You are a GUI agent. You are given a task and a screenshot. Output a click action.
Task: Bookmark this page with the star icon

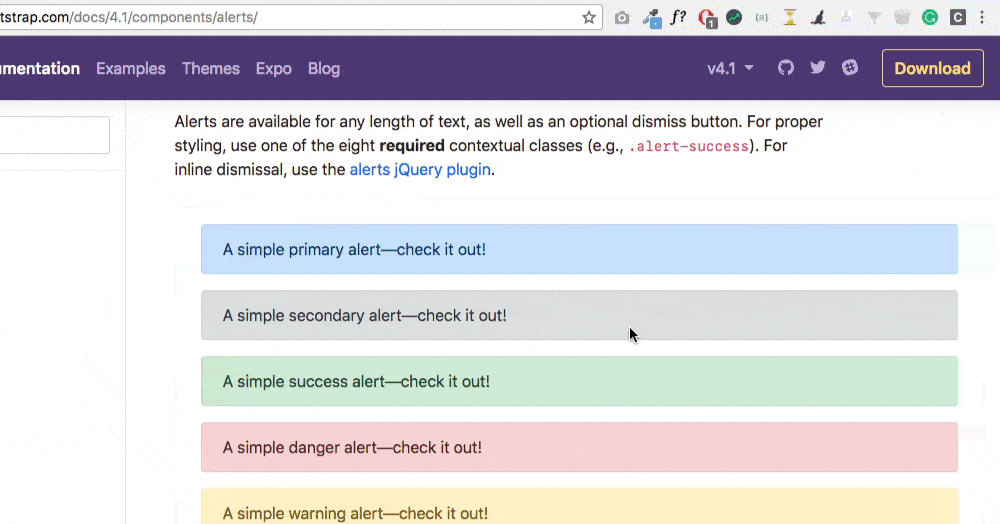[589, 17]
